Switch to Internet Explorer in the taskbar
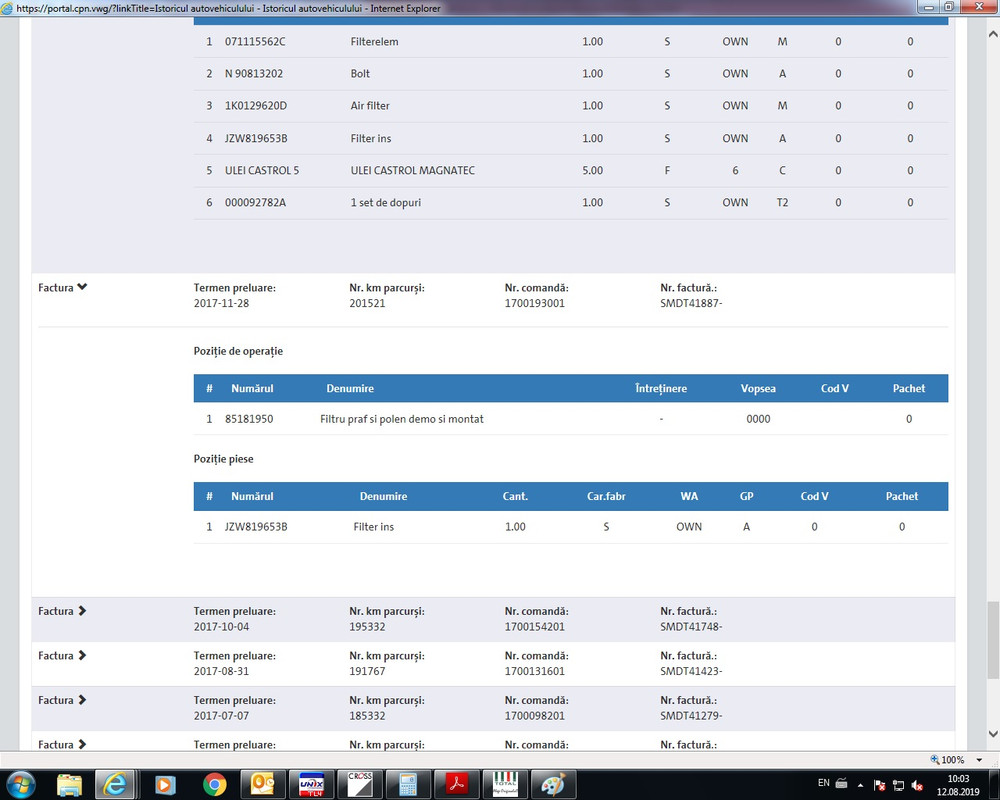The image size is (1000, 800). [x=115, y=784]
